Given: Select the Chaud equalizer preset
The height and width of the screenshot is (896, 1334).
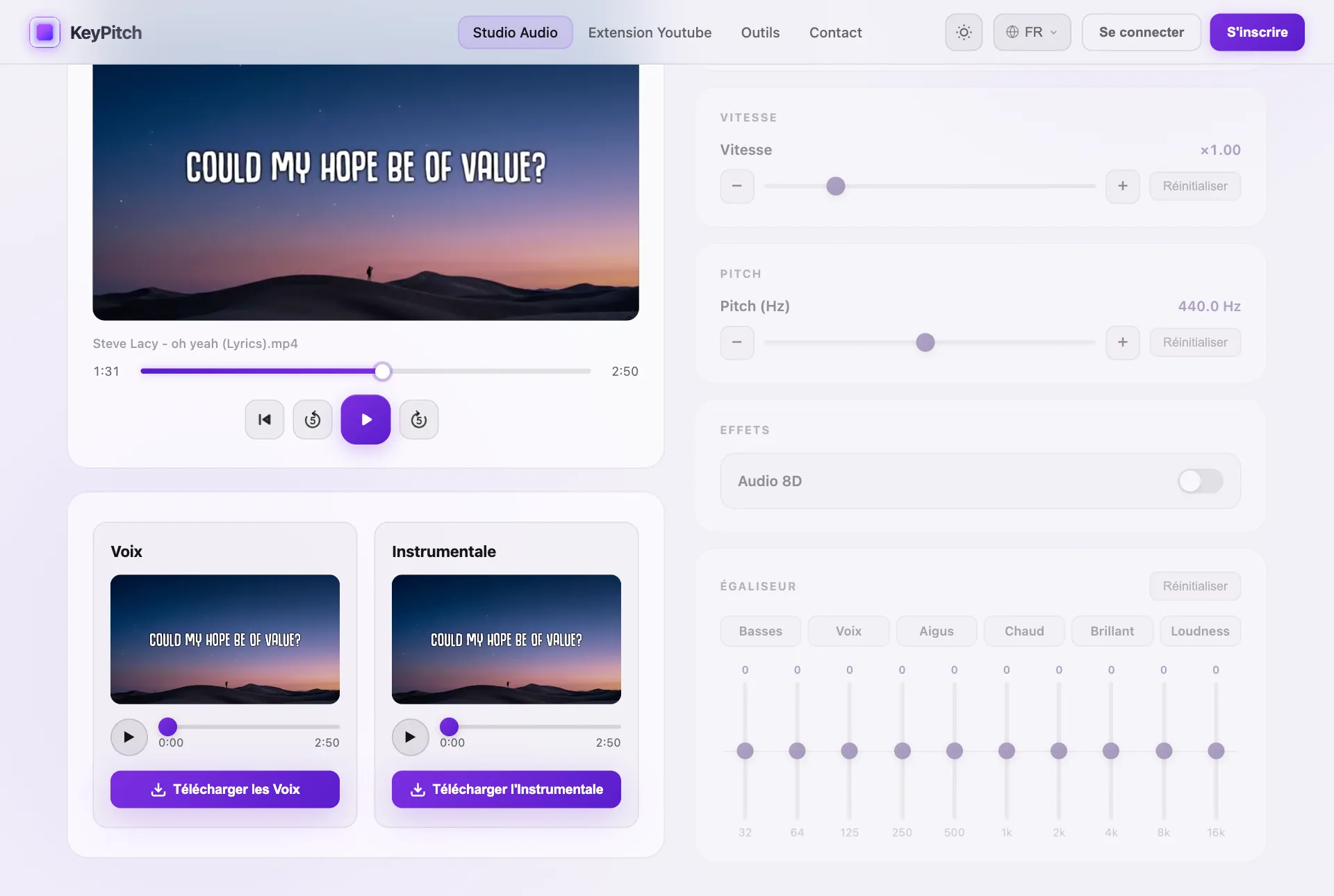Looking at the screenshot, I should tap(1024, 631).
